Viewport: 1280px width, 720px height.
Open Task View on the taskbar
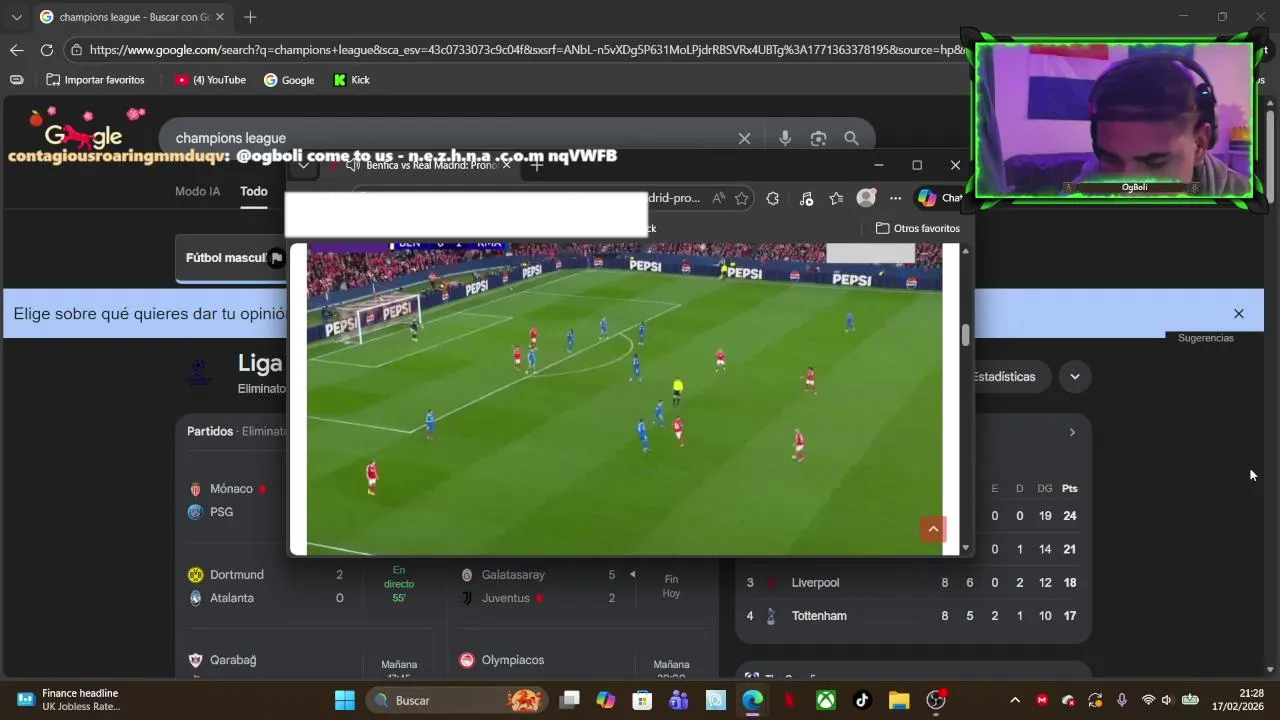point(569,700)
